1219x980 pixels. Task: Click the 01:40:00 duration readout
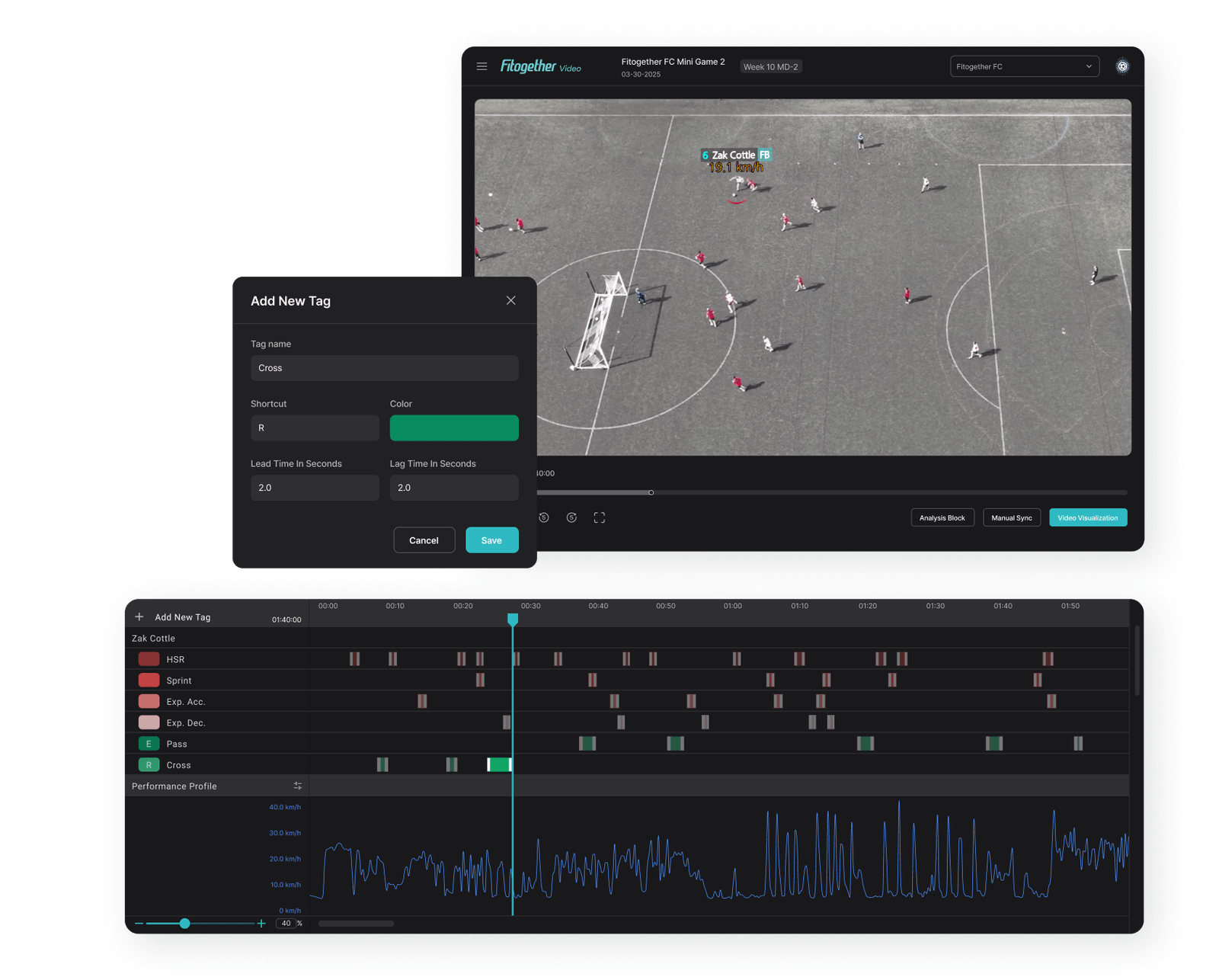[286, 620]
